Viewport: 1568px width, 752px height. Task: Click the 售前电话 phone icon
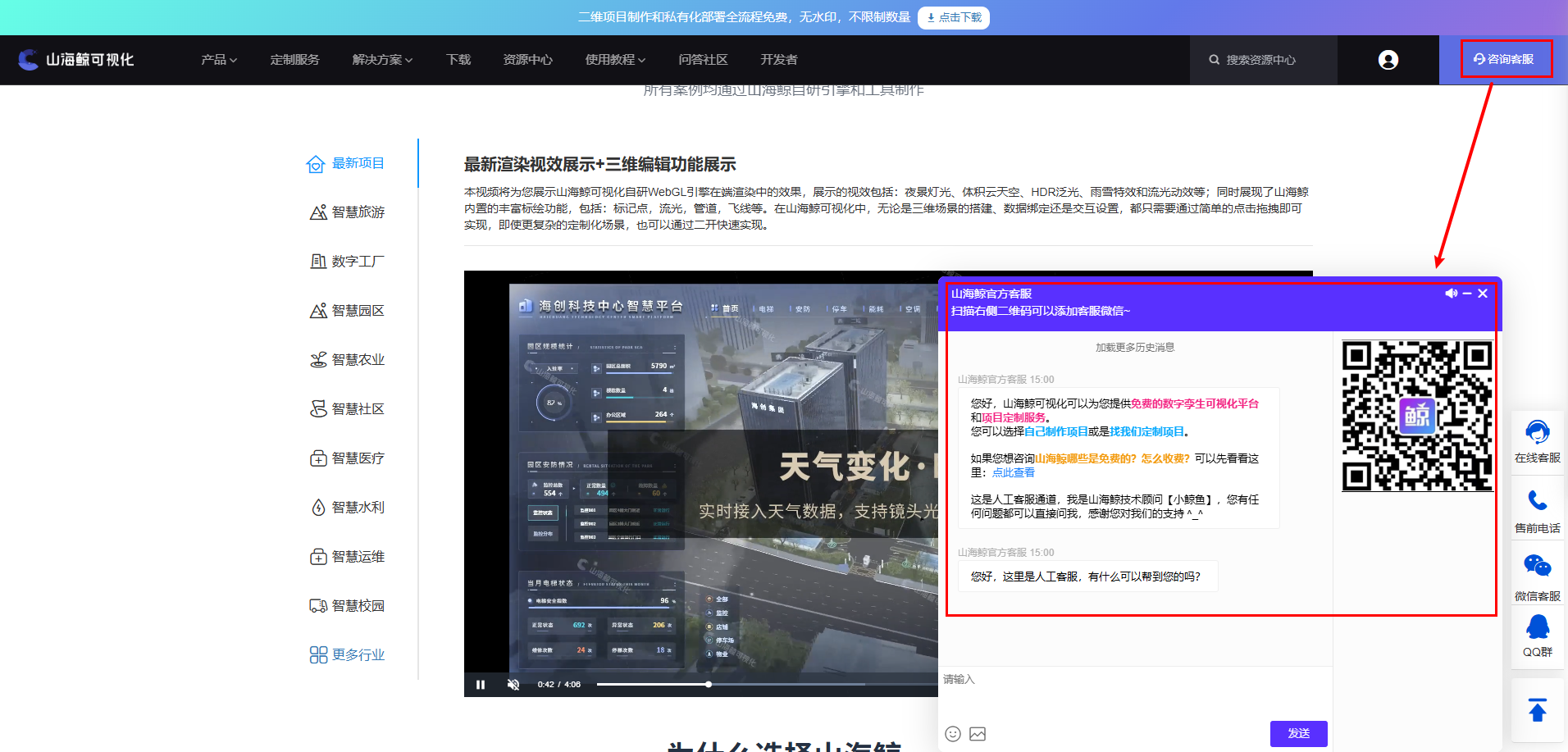click(1538, 500)
